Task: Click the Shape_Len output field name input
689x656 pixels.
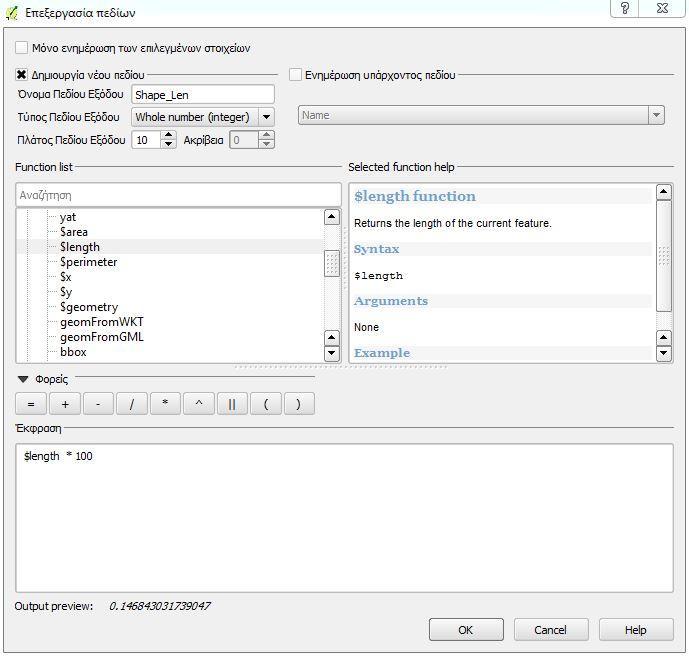Action: point(203,94)
